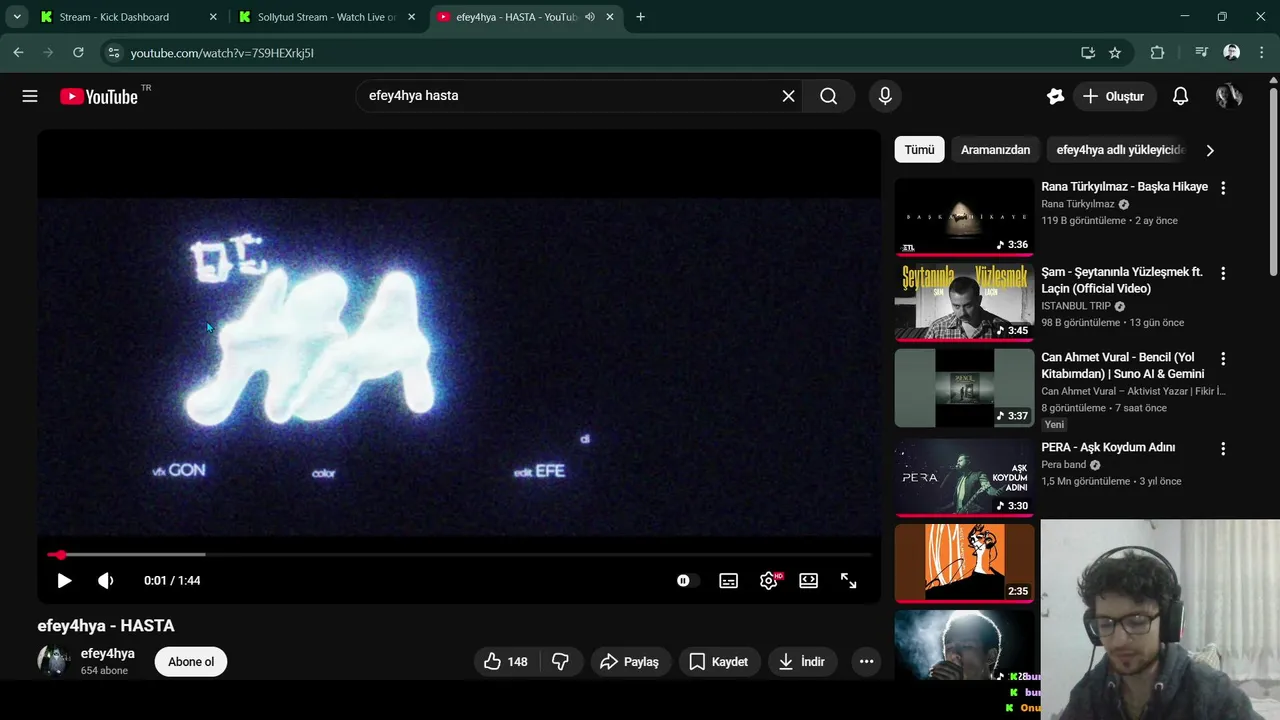The width and height of the screenshot is (1280, 720).
Task: Select the Aramanızdan filter chip
Action: (x=995, y=150)
